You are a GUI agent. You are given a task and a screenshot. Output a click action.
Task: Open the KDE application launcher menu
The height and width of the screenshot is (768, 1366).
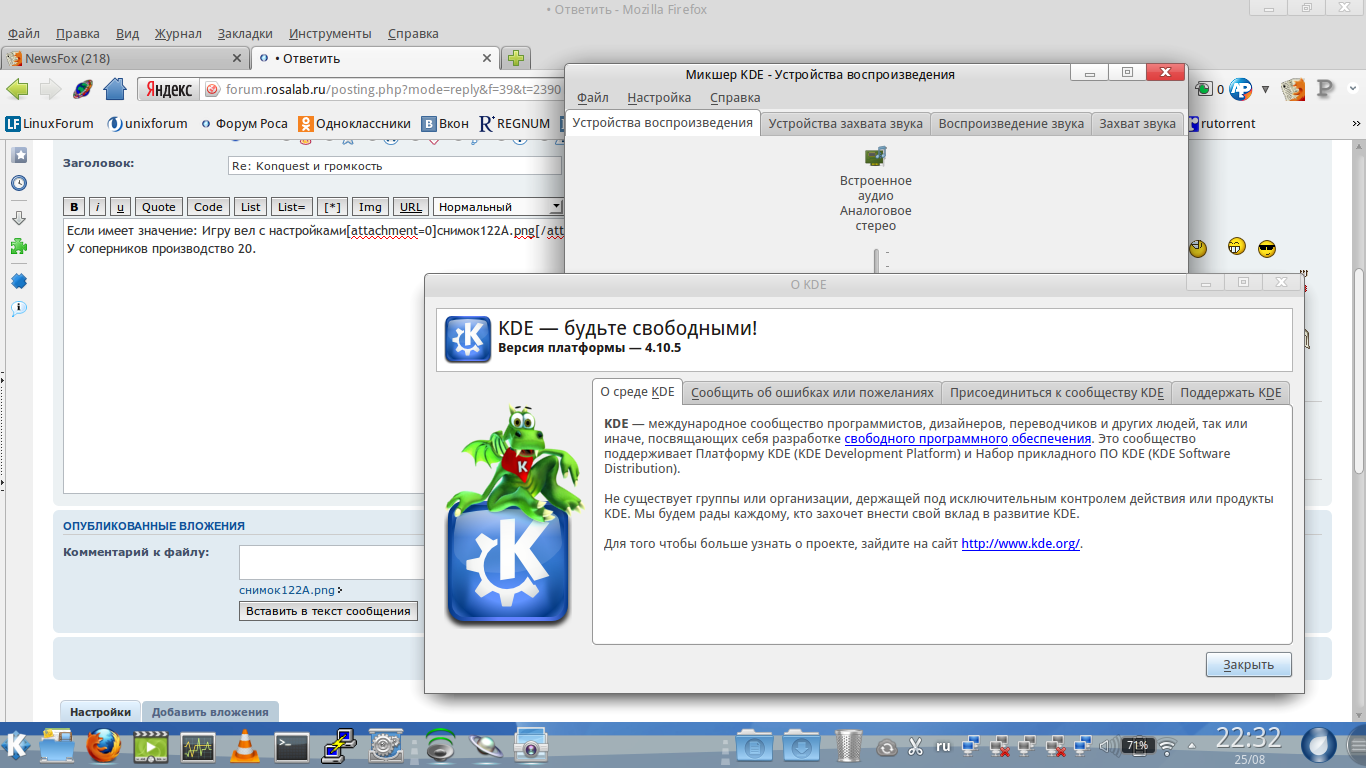(17, 745)
